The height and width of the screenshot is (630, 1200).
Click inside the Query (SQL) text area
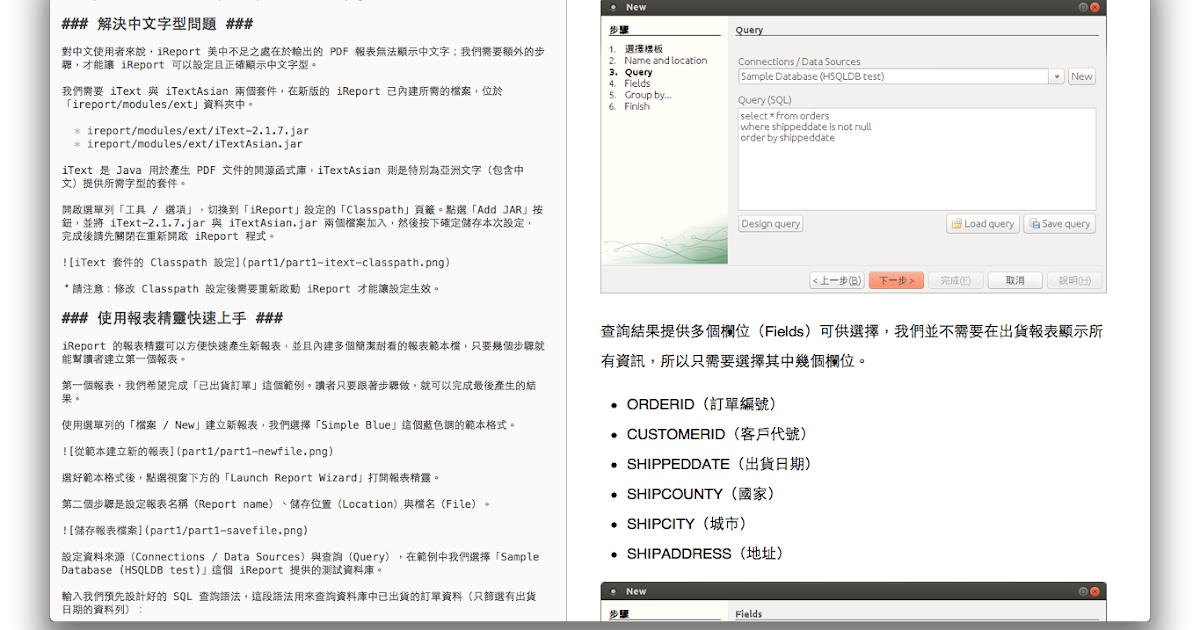tap(917, 159)
